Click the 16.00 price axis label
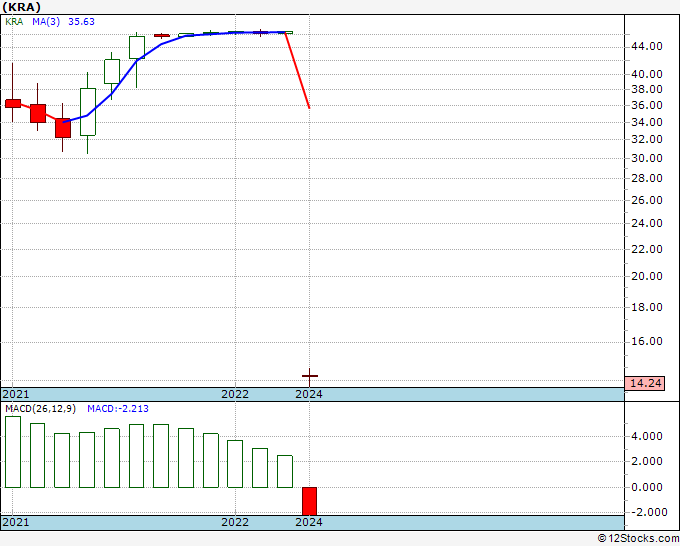 click(x=647, y=341)
